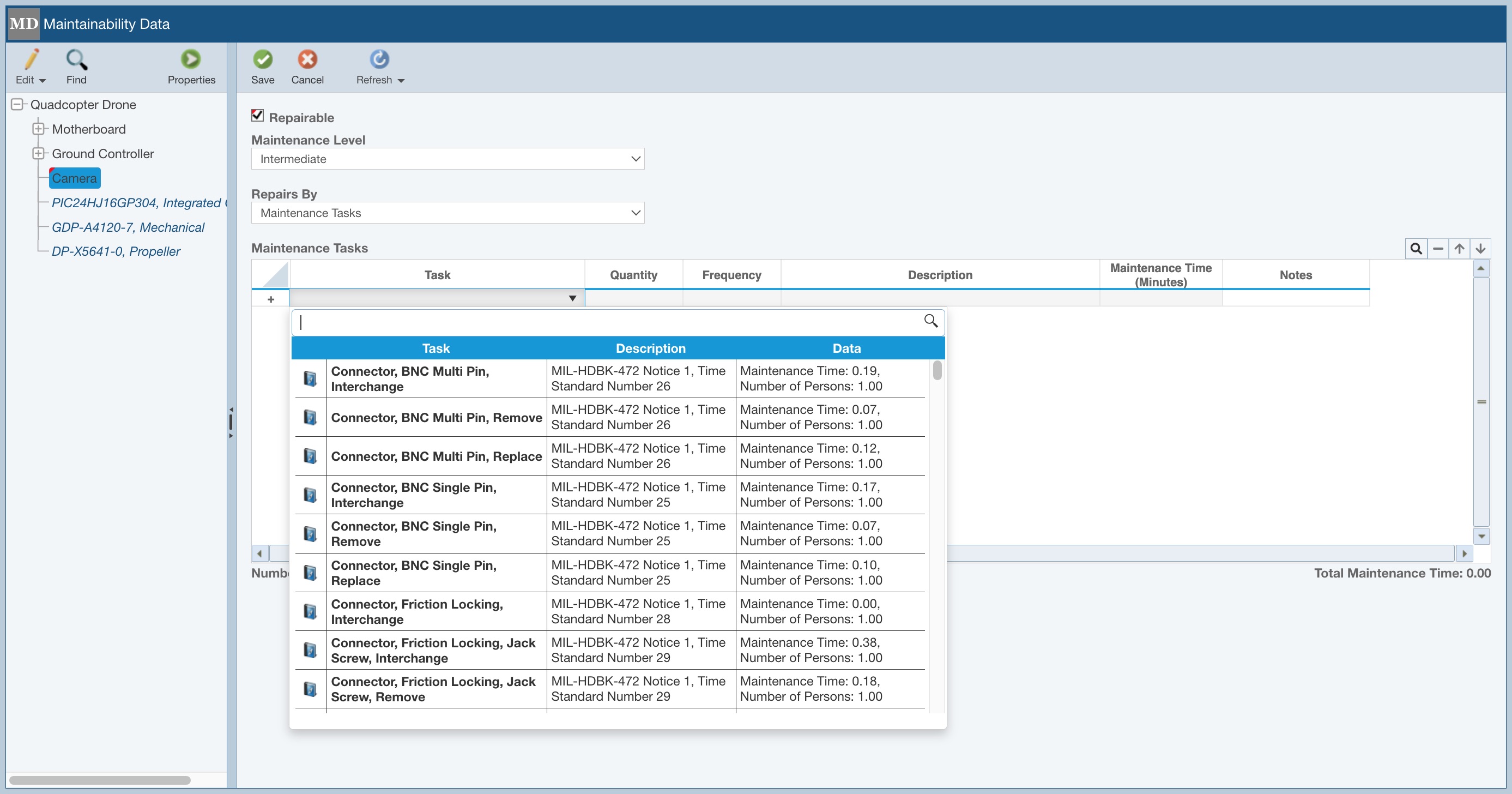This screenshot has height=794, width=1512.
Task: Click the Refresh icon in toolbar
Action: 379,59
